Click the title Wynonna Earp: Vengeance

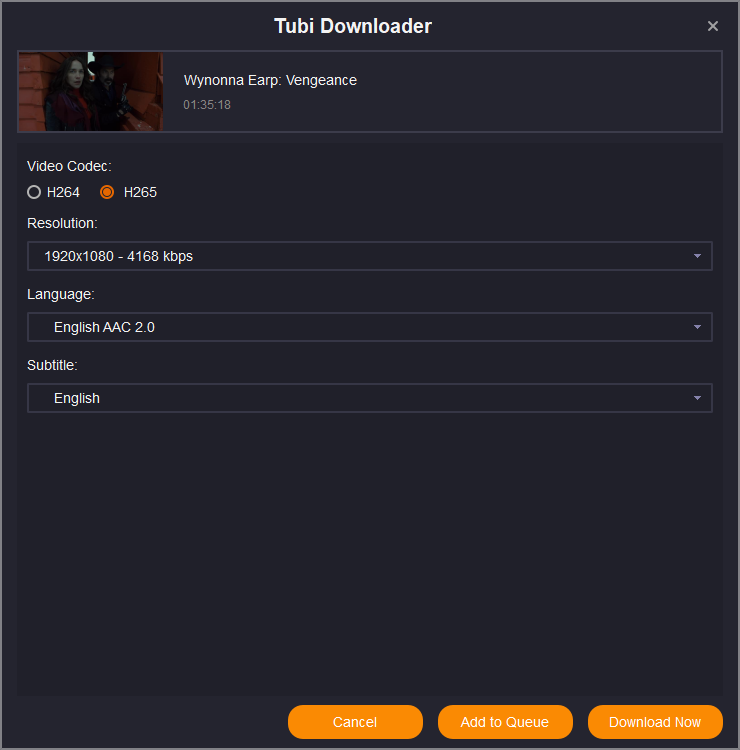point(270,80)
